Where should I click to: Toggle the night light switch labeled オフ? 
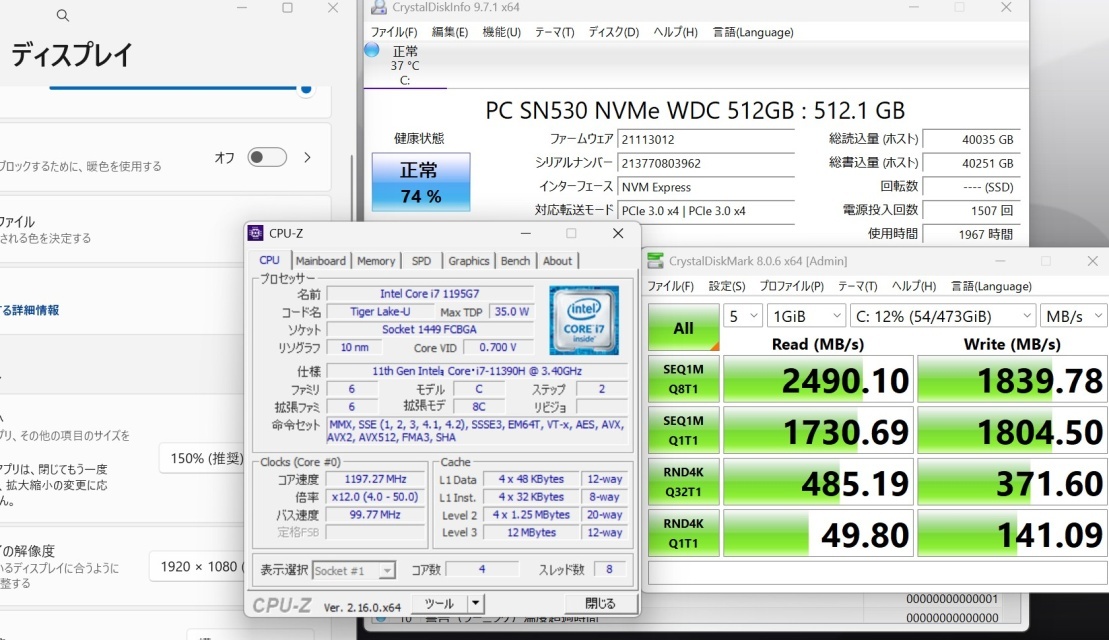pyautogui.click(x=267, y=157)
